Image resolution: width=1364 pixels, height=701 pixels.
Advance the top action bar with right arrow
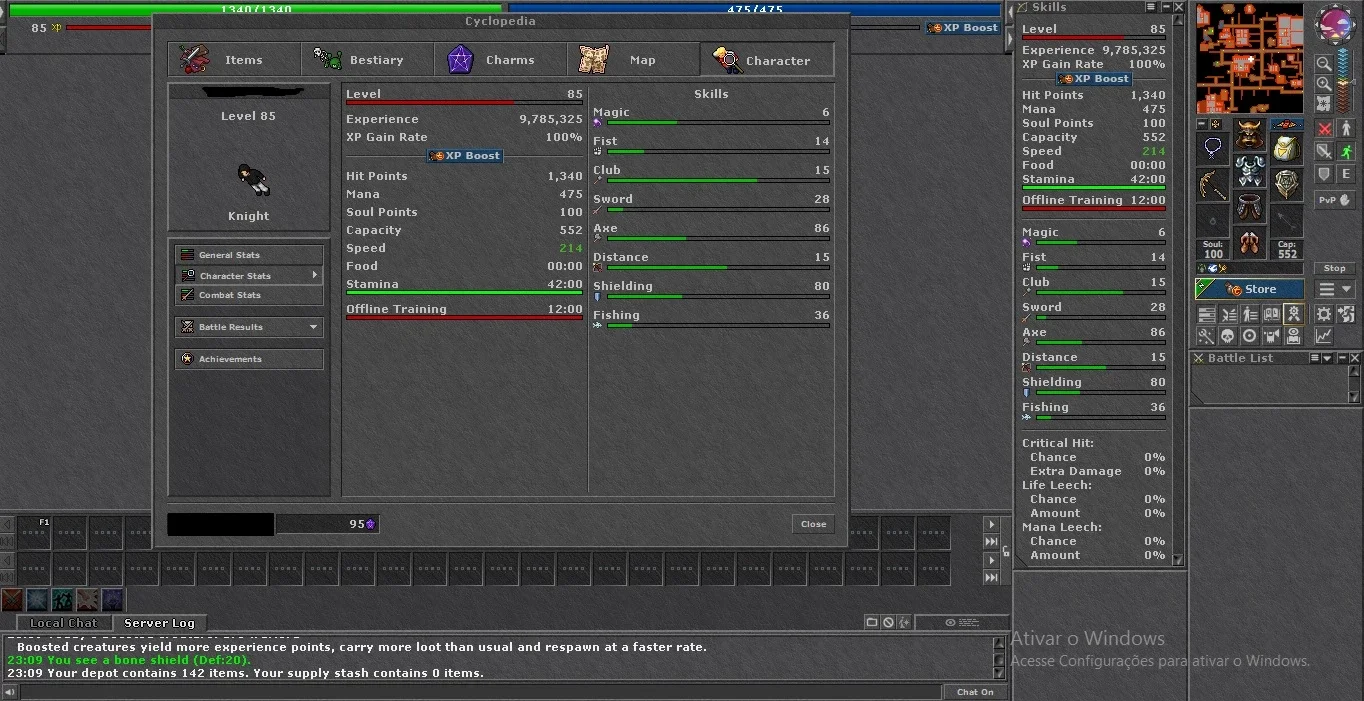pos(992,524)
